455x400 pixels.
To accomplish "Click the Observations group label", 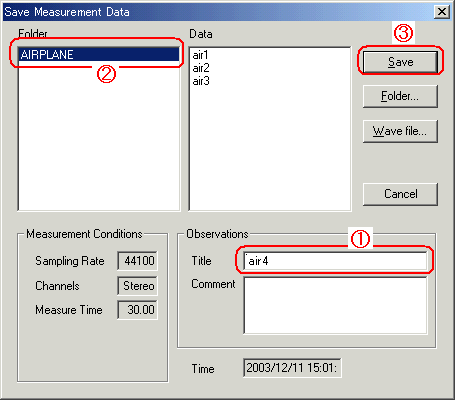I will [217, 234].
